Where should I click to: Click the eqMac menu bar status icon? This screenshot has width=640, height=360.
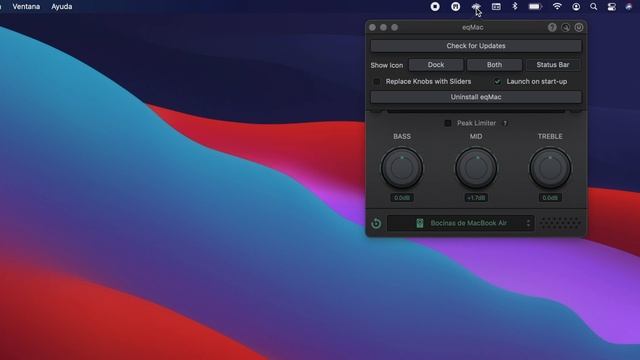coord(476,7)
